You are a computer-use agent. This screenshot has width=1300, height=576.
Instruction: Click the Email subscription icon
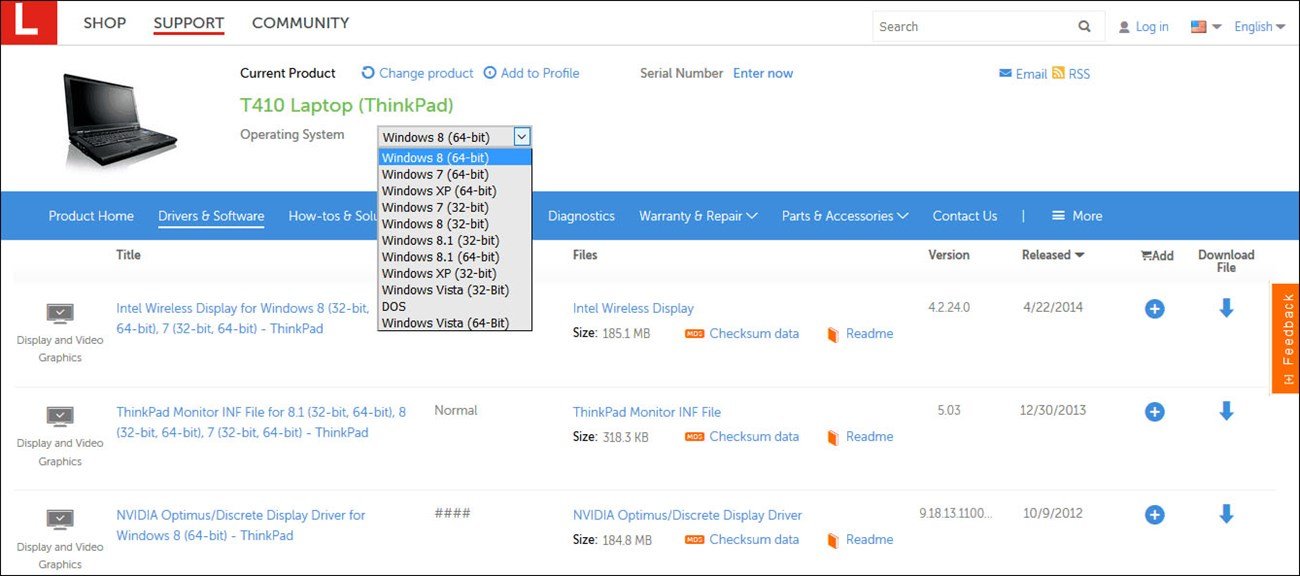pyautogui.click(x=1005, y=73)
